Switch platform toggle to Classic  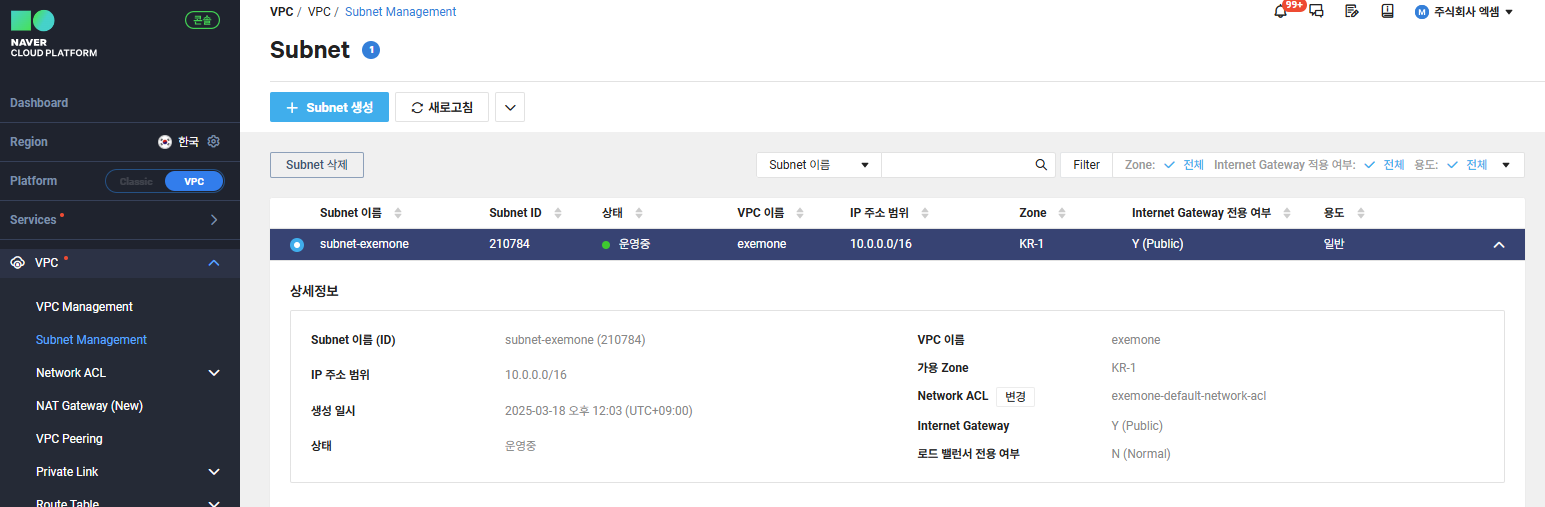[x=136, y=181]
